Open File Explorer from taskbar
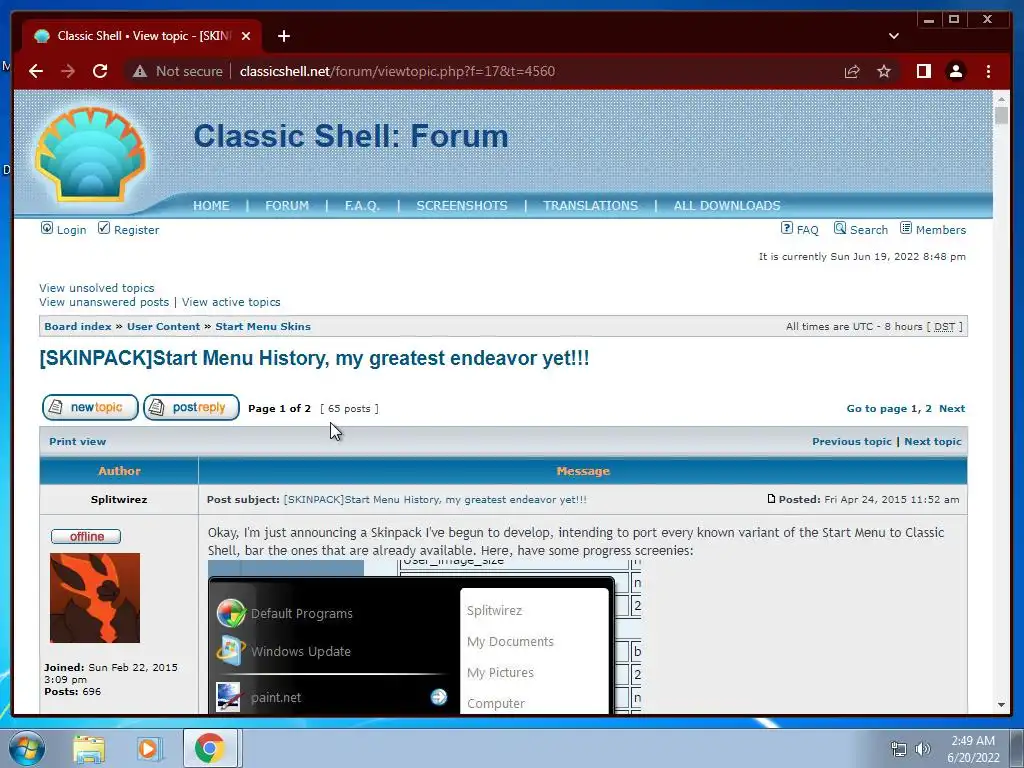Screen dimensions: 1024x768 tap(89, 748)
